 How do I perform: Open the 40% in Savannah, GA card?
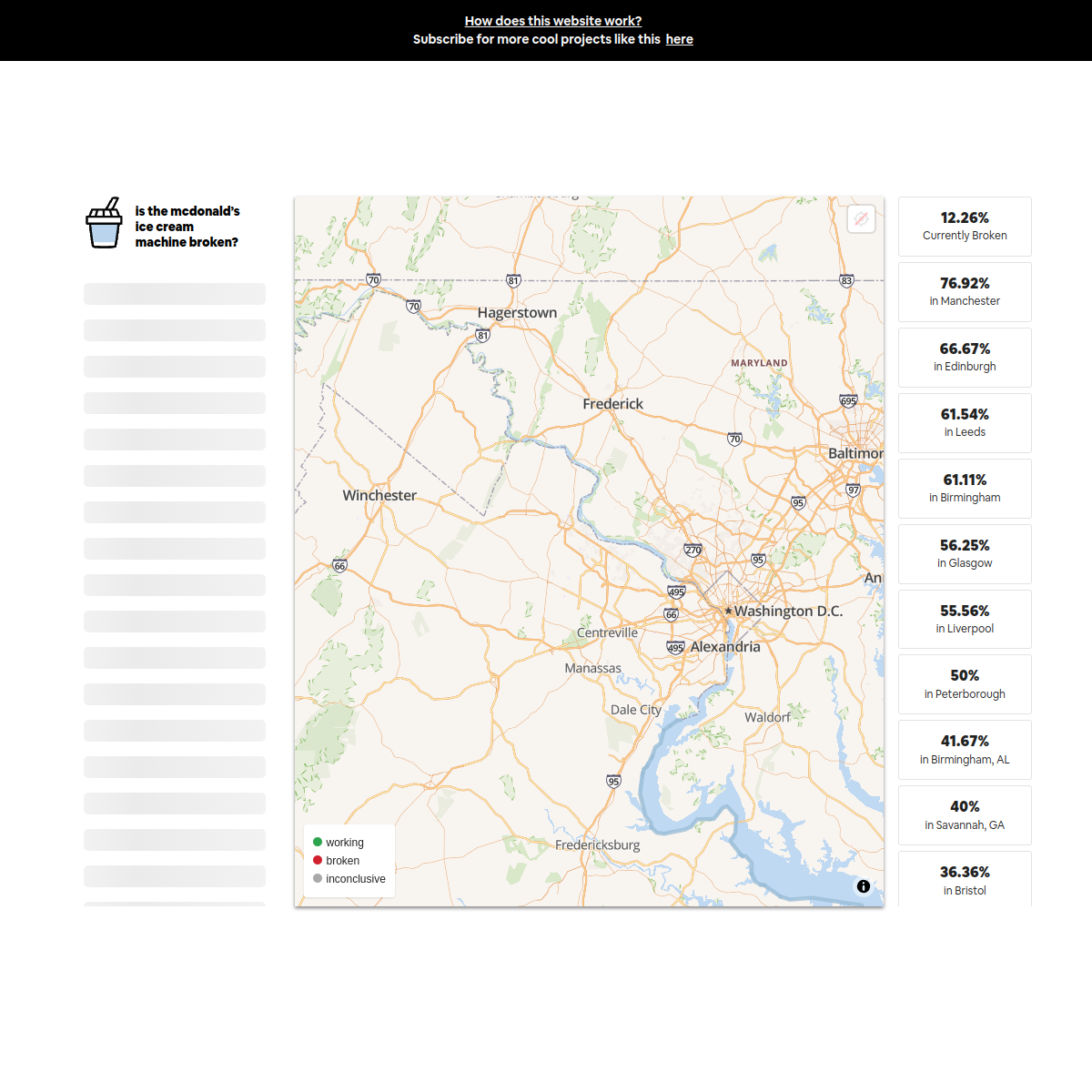point(965,815)
